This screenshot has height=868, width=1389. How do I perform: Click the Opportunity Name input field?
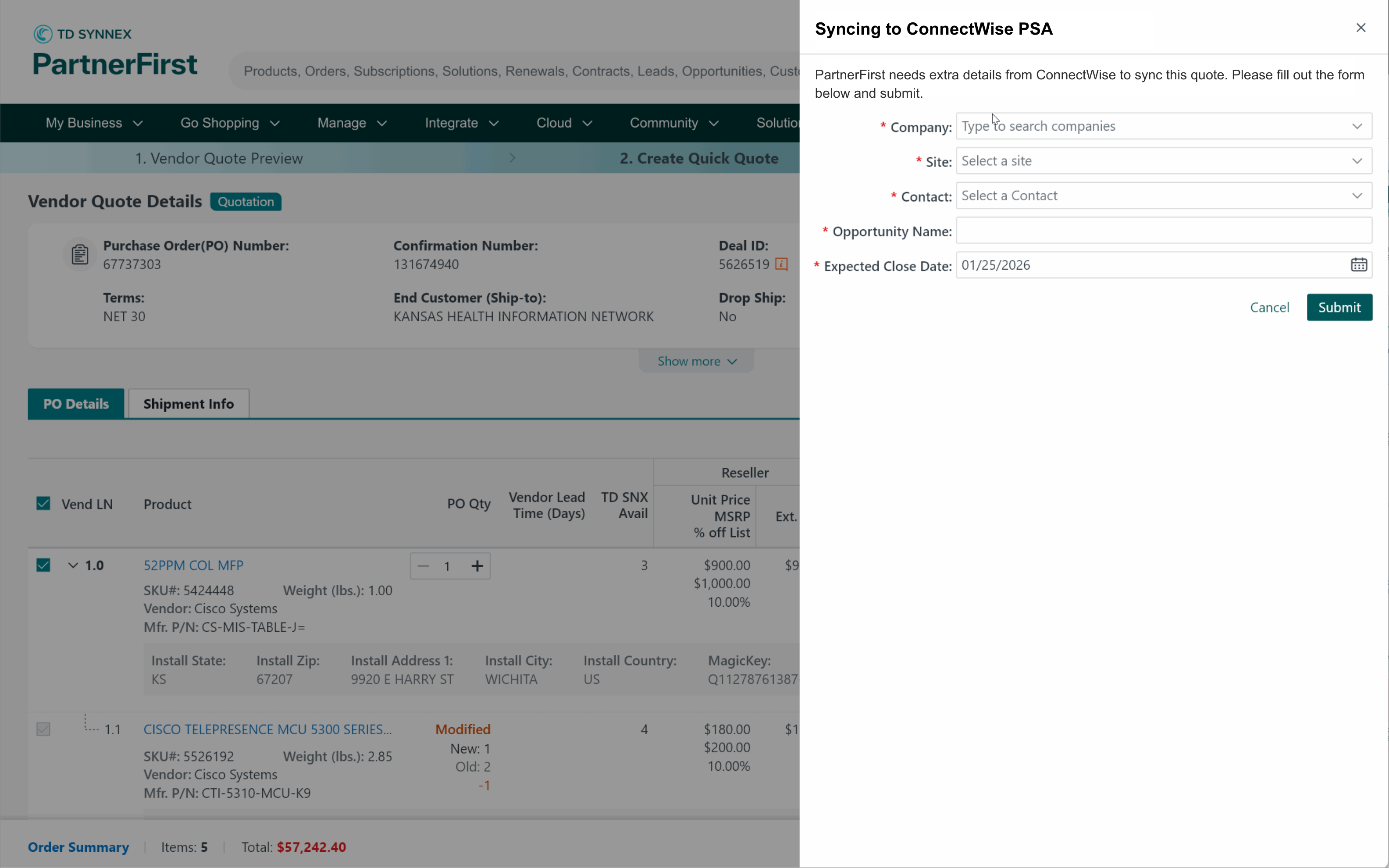pos(1164,231)
